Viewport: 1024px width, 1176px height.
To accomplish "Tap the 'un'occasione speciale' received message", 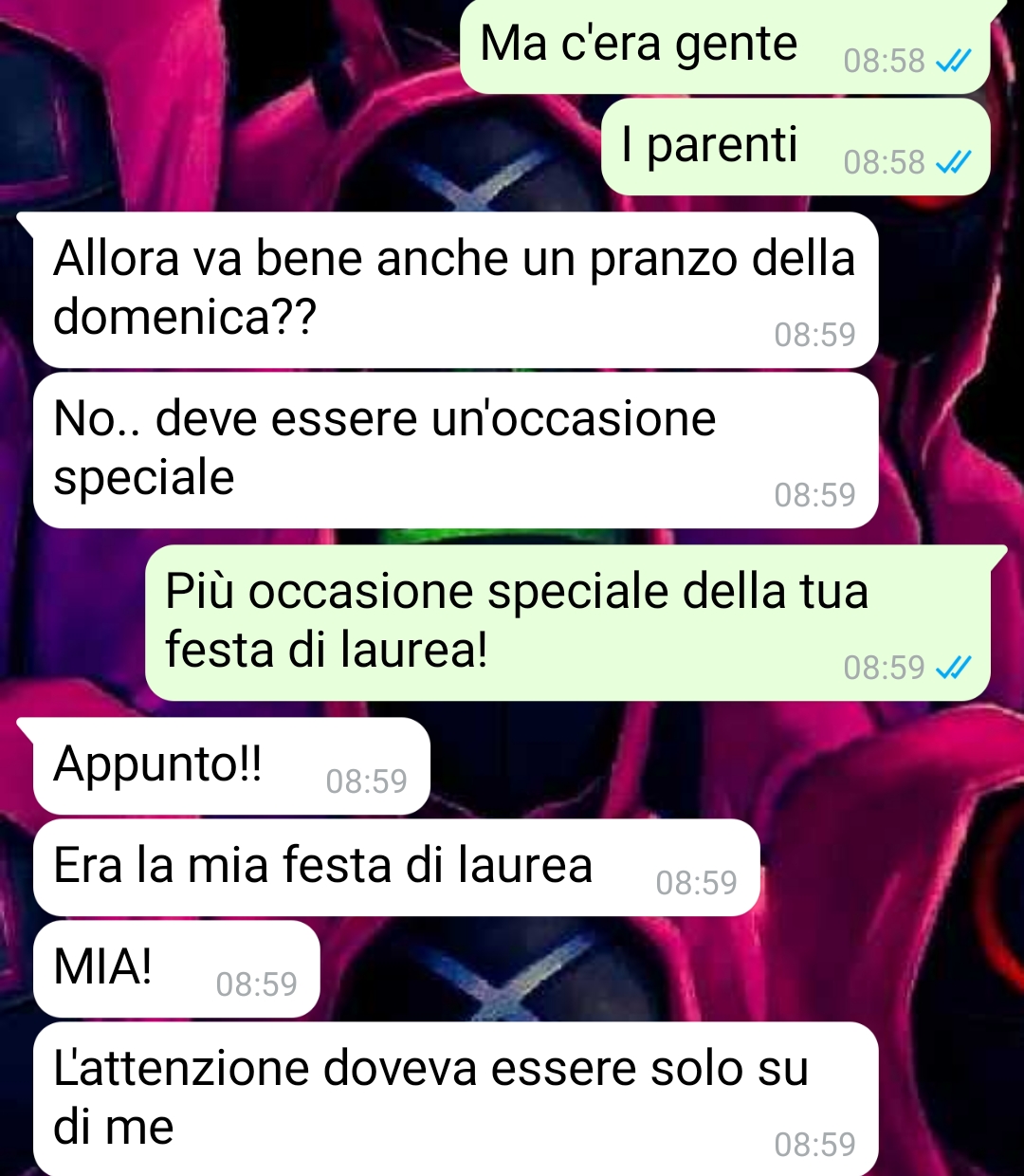I will click(455, 450).
